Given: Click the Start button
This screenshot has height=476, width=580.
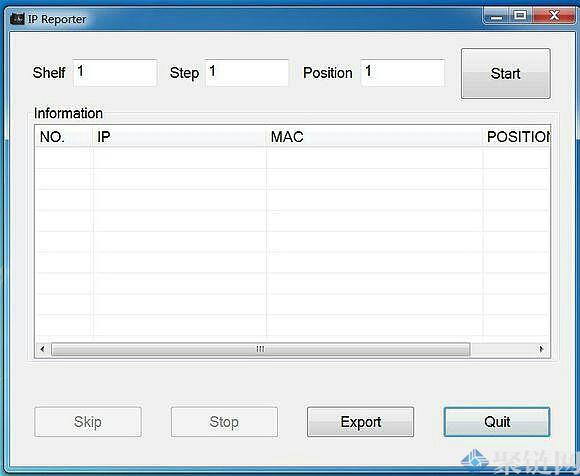Looking at the screenshot, I should pyautogui.click(x=506, y=73).
